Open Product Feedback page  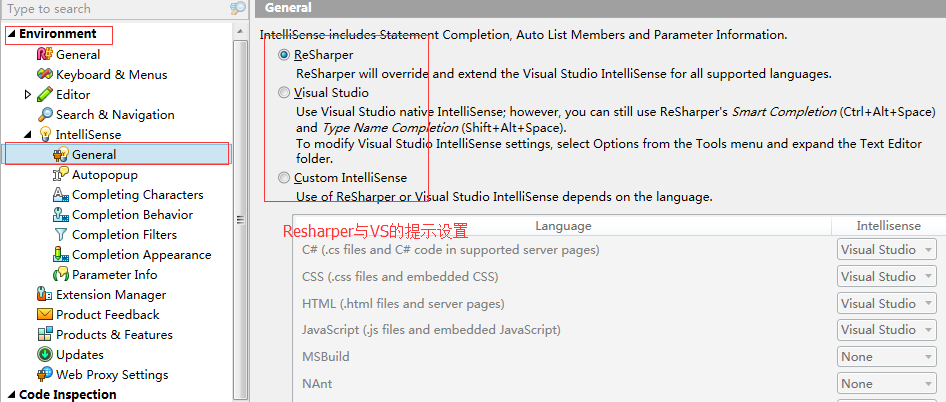coord(107,314)
